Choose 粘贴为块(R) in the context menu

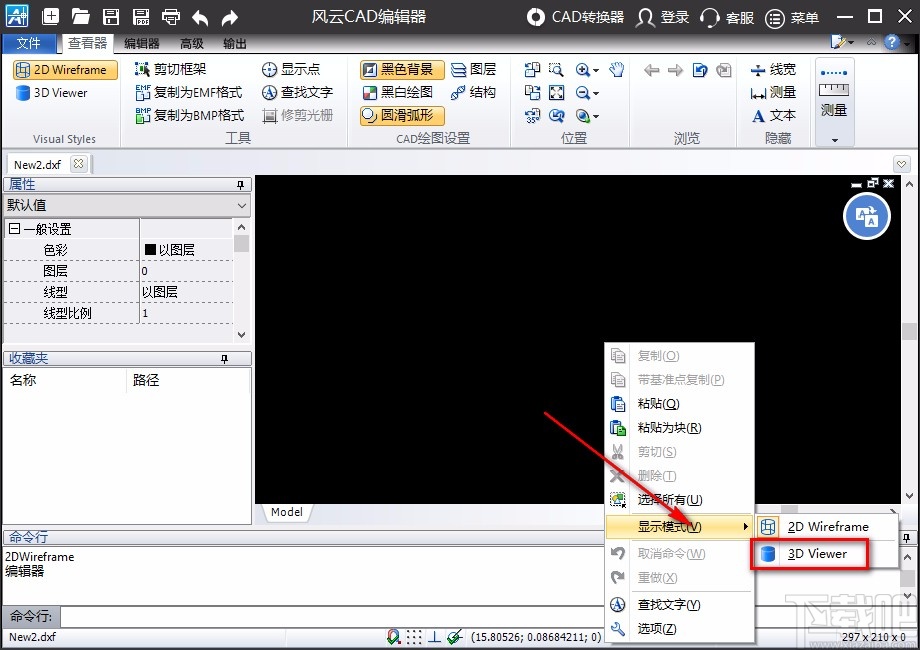pos(679,428)
